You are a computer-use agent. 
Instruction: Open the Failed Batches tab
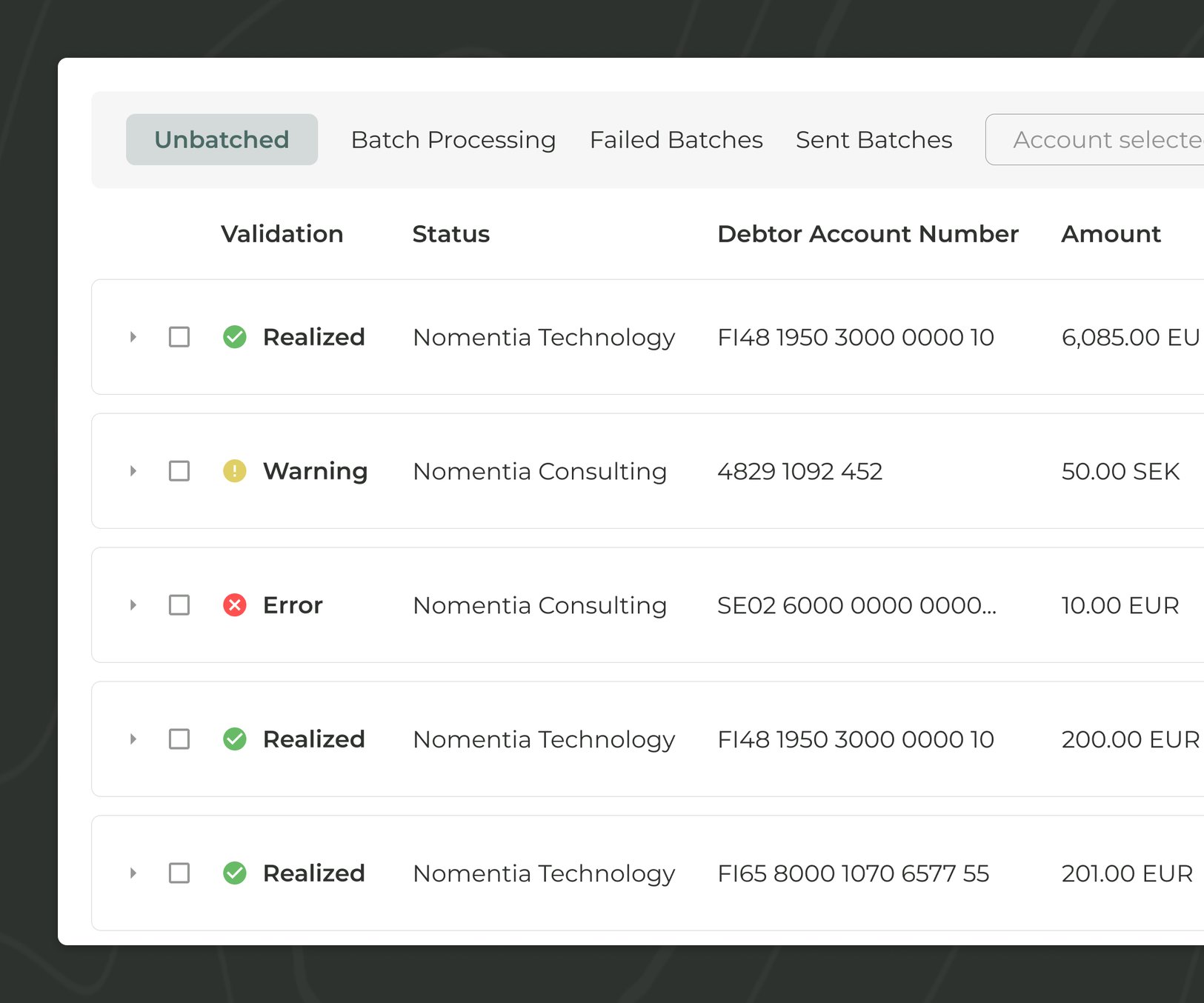pos(676,139)
